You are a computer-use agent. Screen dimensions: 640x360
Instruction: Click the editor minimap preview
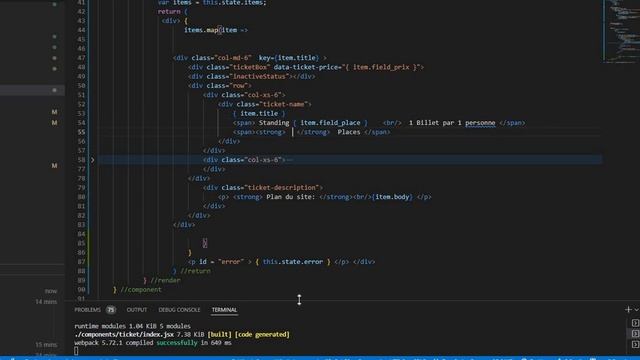(621, 32)
